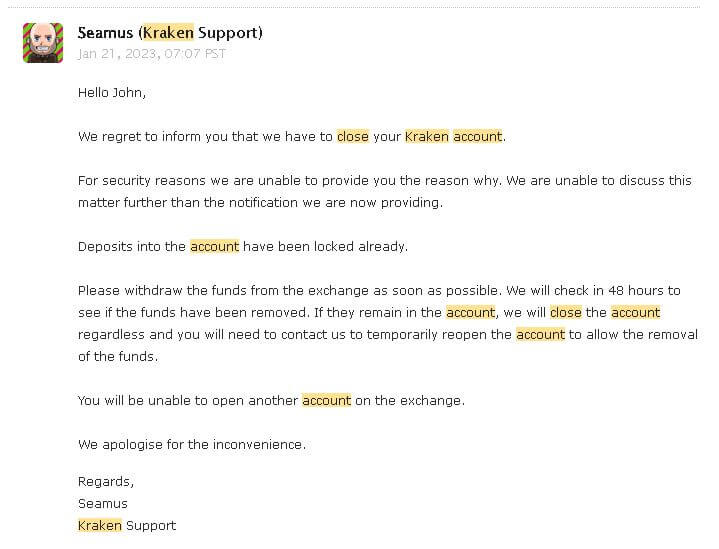
Task: Click highlighted account ending the first sentence
Action: coord(477,137)
